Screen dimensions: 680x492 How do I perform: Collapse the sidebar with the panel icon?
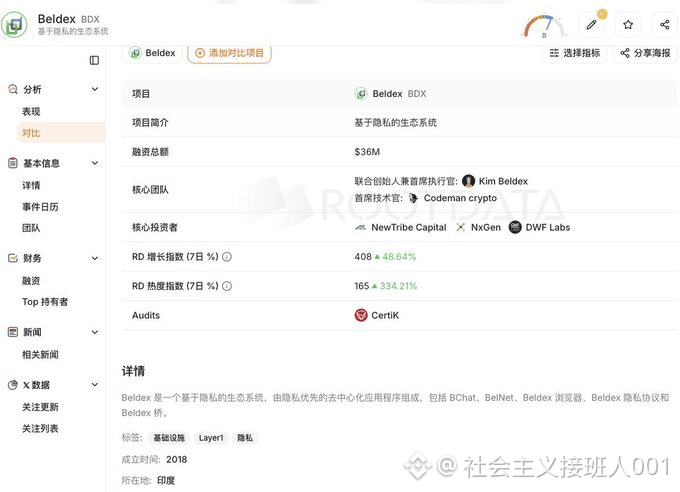[x=94, y=60]
